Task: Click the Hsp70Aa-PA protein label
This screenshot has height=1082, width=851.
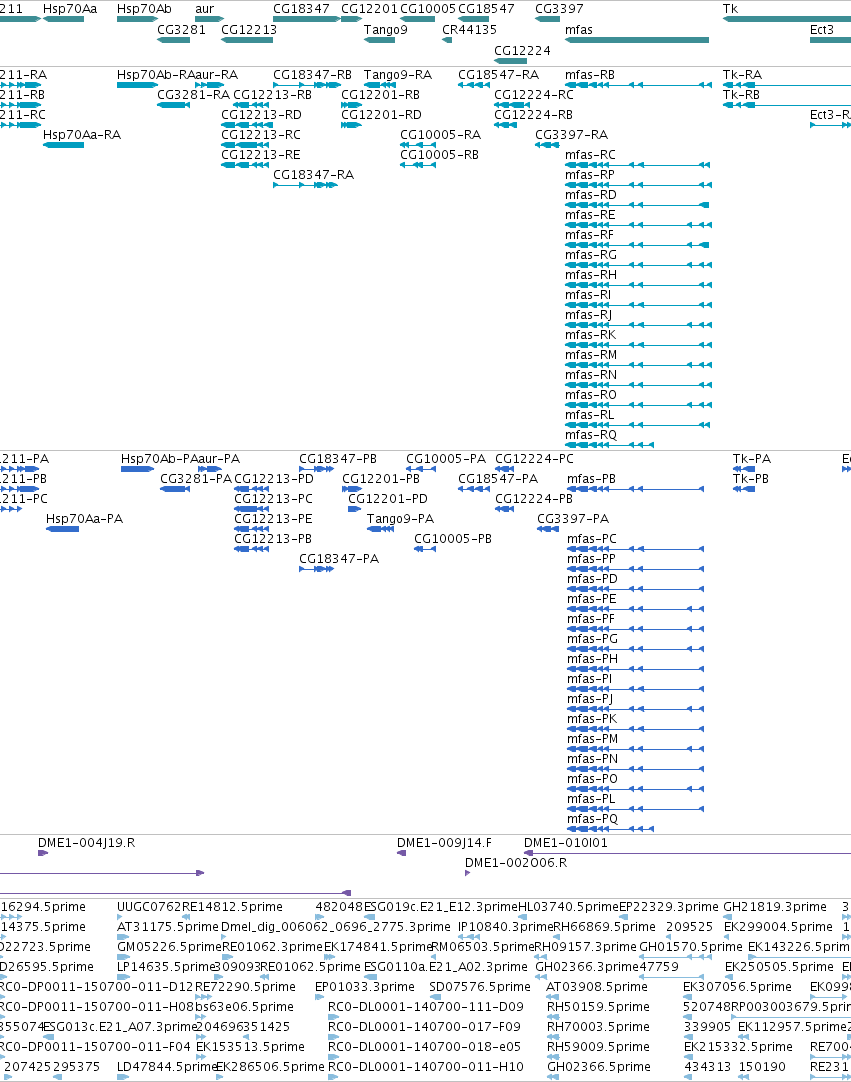Action: click(x=84, y=519)
